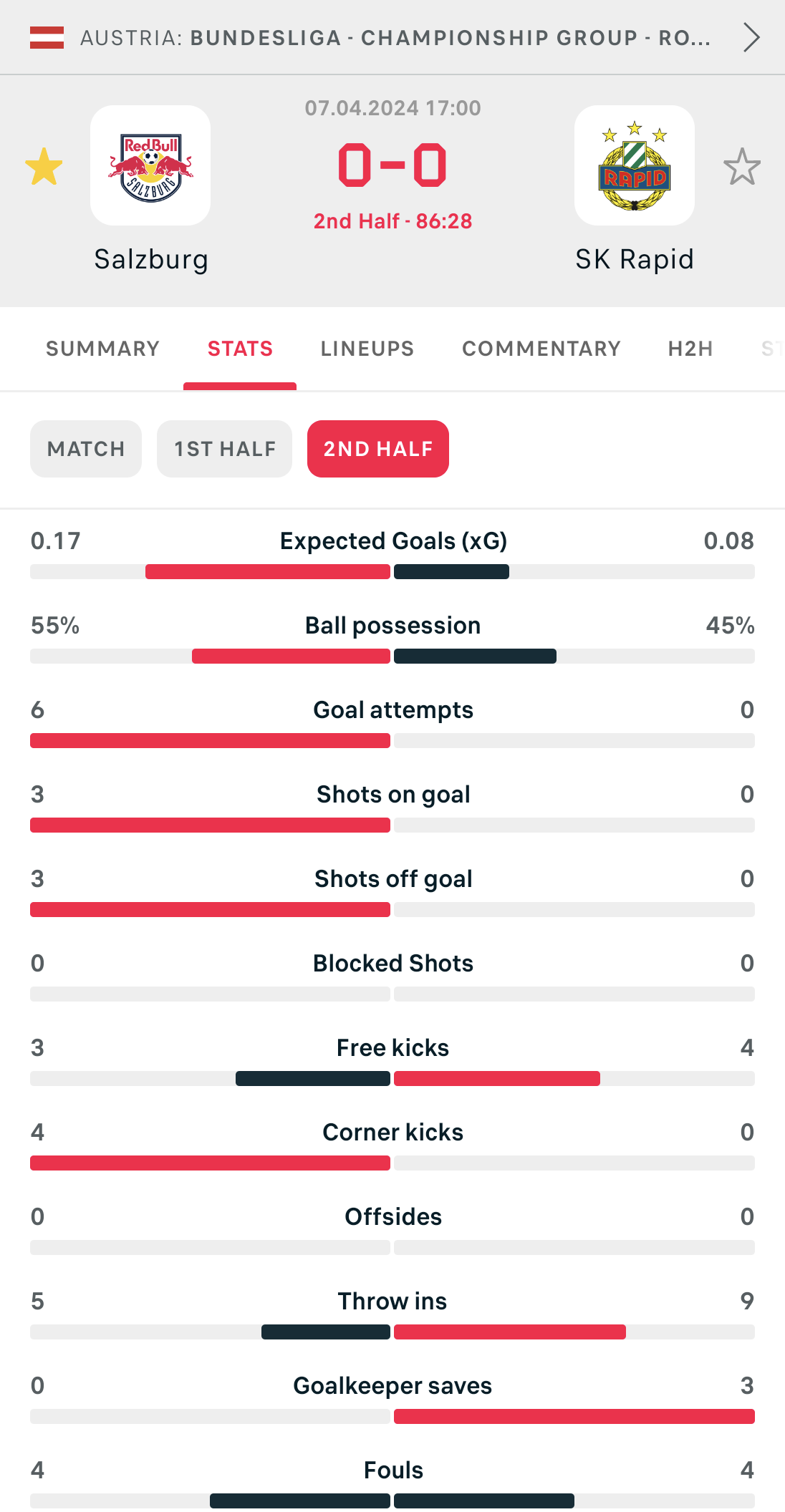The image size is (785, 1512).
Task: Unfavorite Salzburg with the yellow star
Action: [44, 167]
